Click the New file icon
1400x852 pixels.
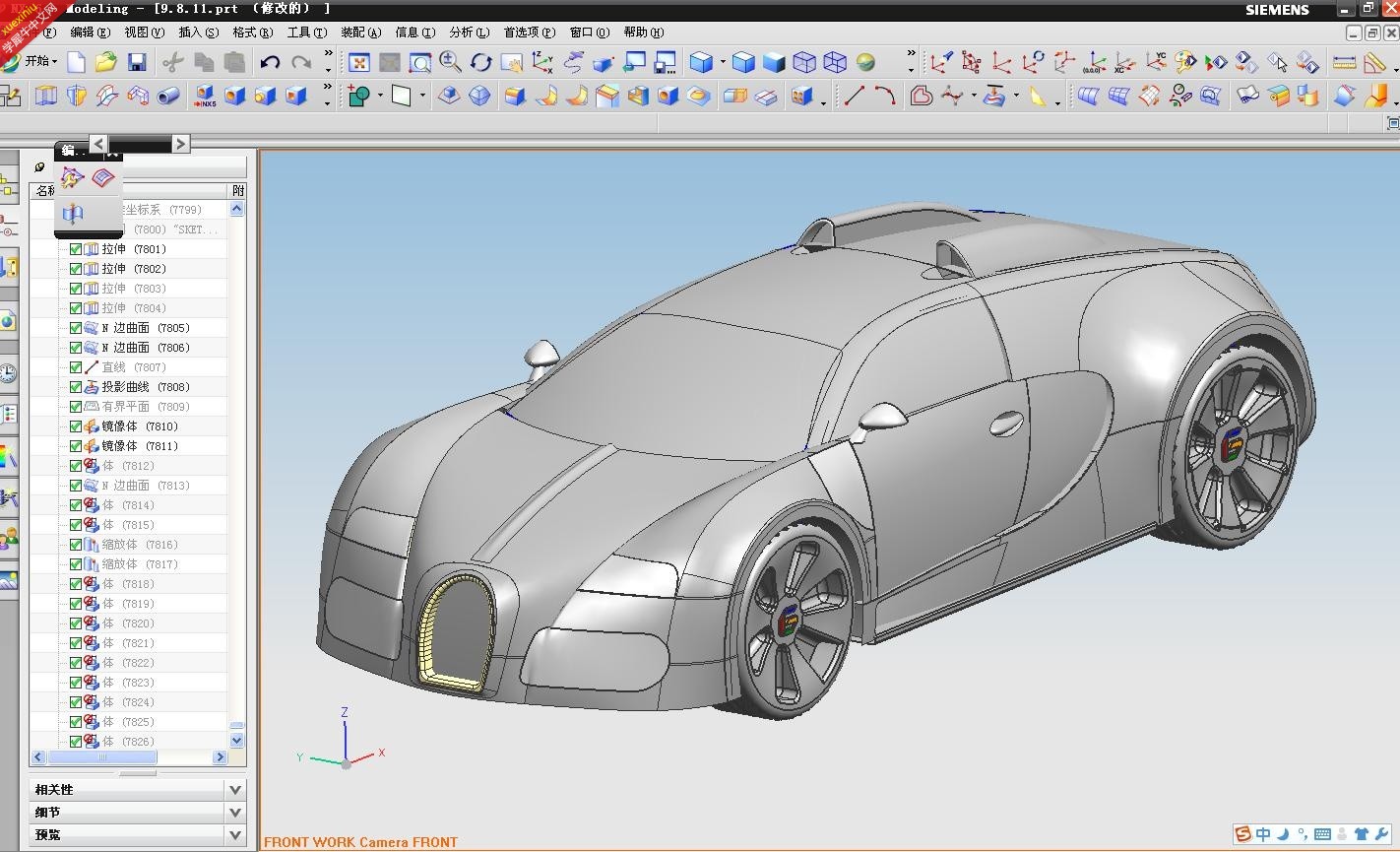coord(76,63)
